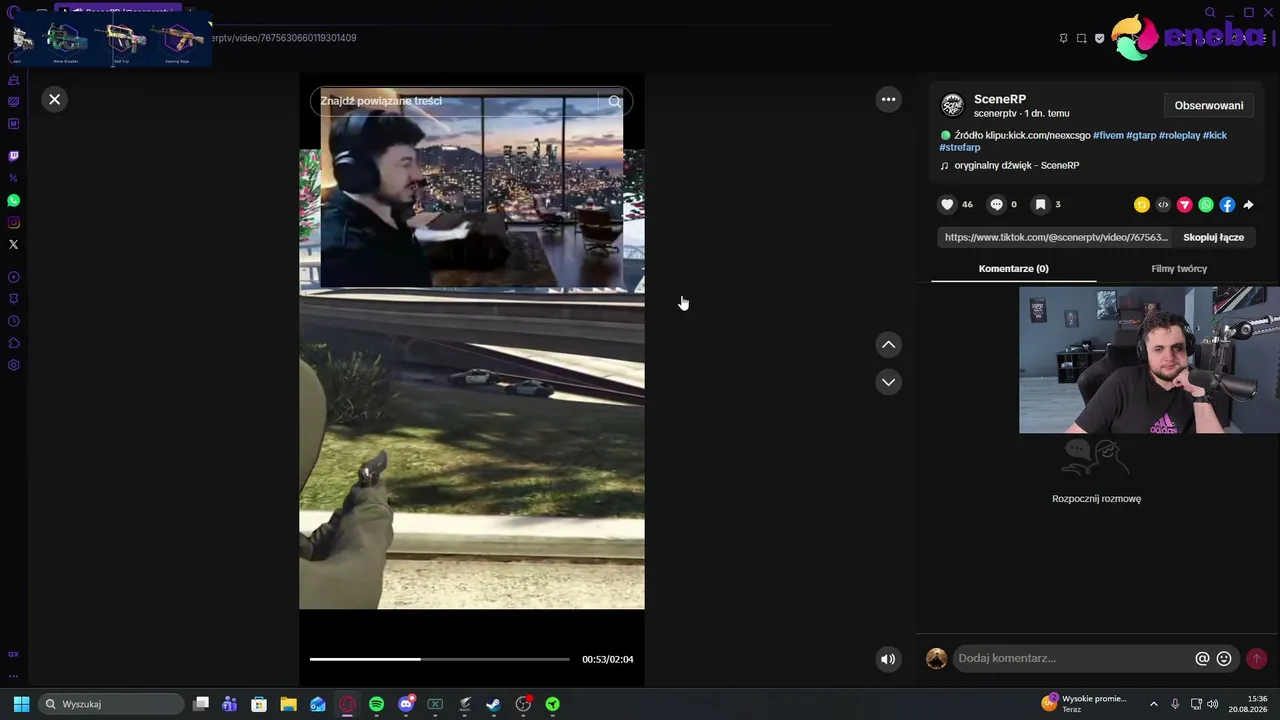Repost the video with the yellow icon

tap(1142, 205)
